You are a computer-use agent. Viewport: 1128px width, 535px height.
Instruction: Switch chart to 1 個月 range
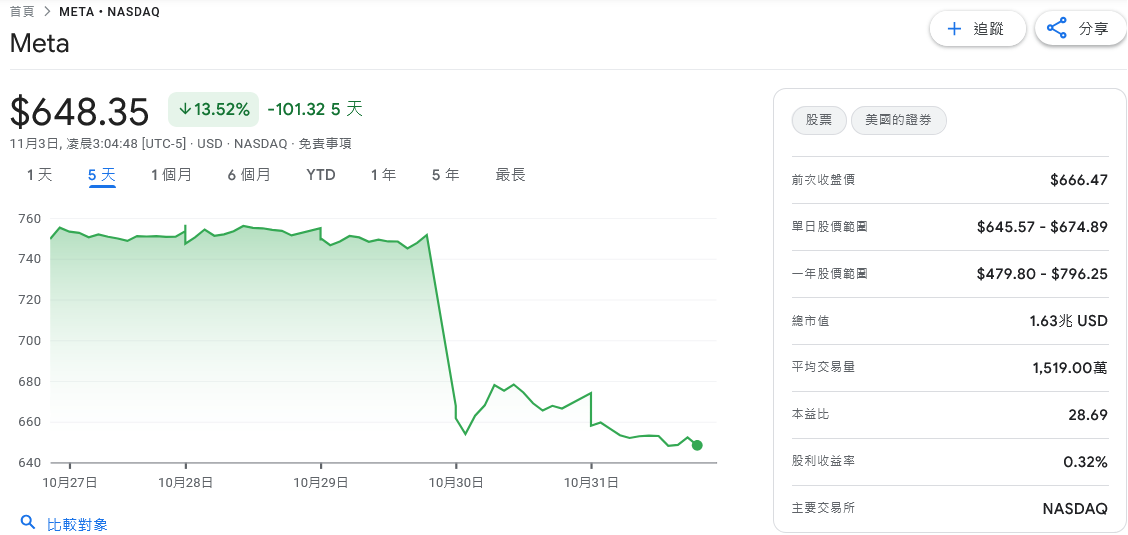(x=171, y=175)
